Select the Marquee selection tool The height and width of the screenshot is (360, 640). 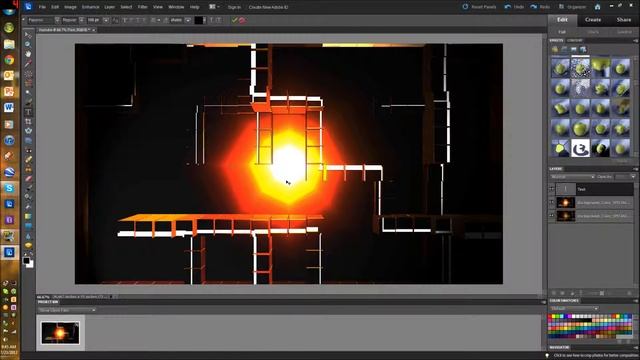point(28,73)
